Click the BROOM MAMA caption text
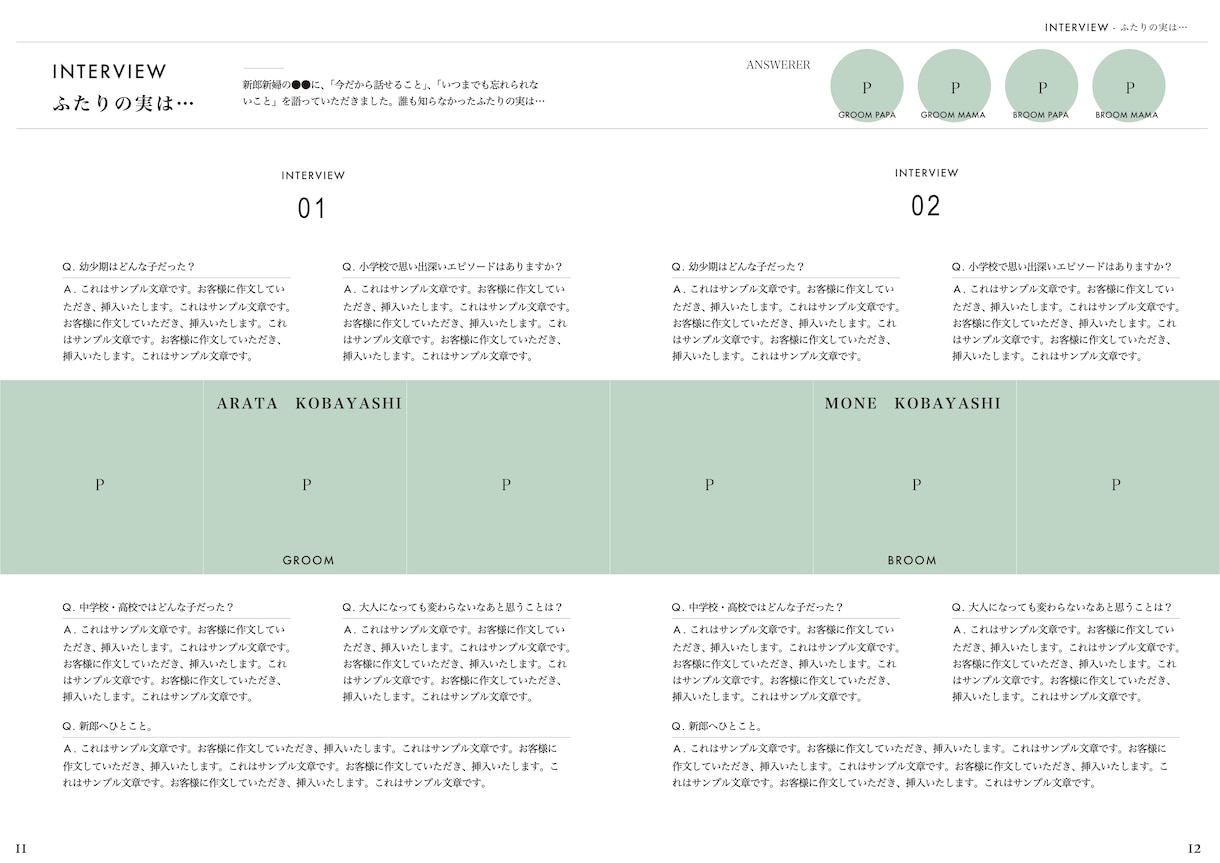This screenshot has height=863, width=1220. (x=1127, y=115)
